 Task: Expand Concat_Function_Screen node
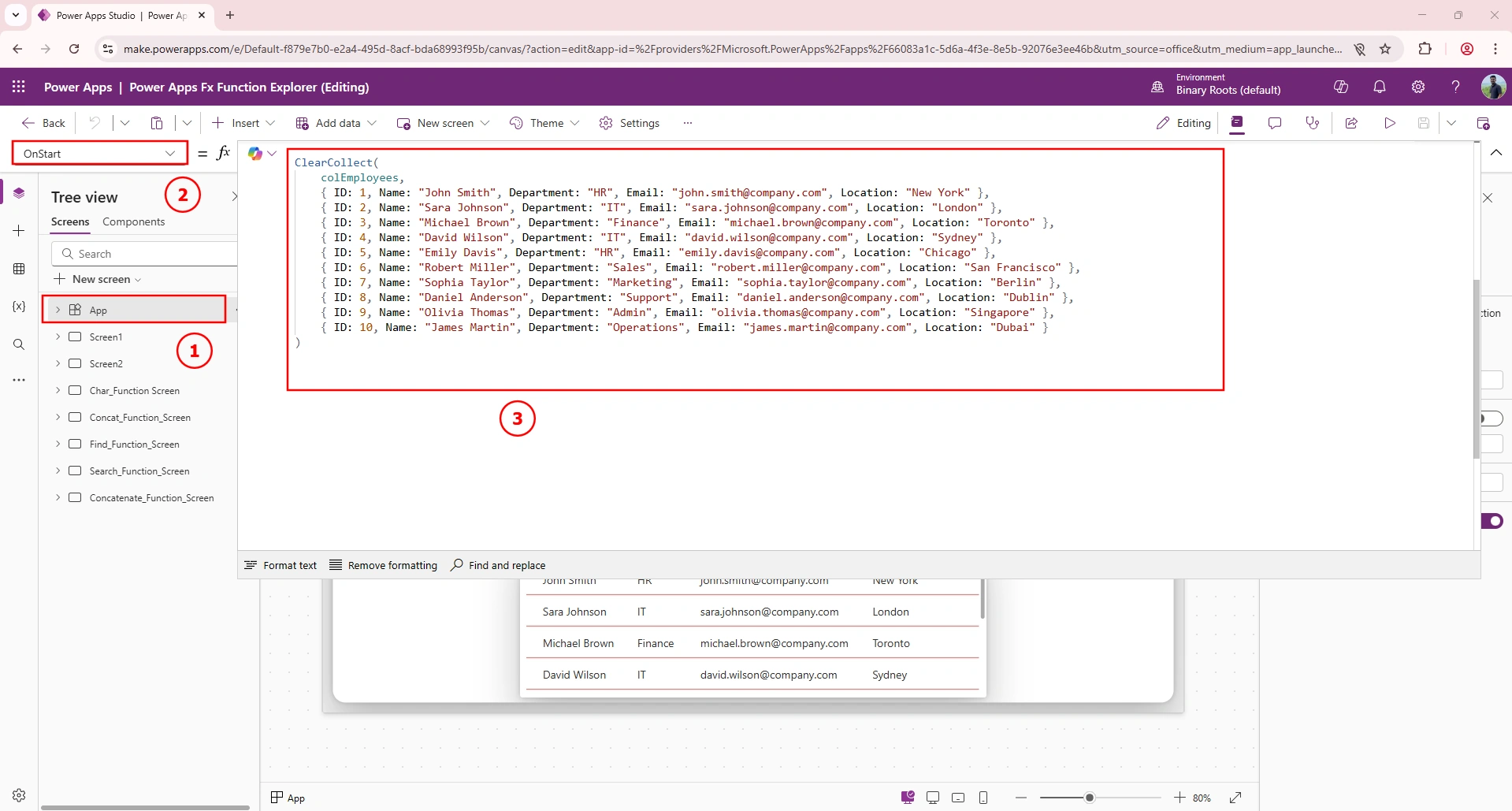pyautogui.click(x=58, y=417)
